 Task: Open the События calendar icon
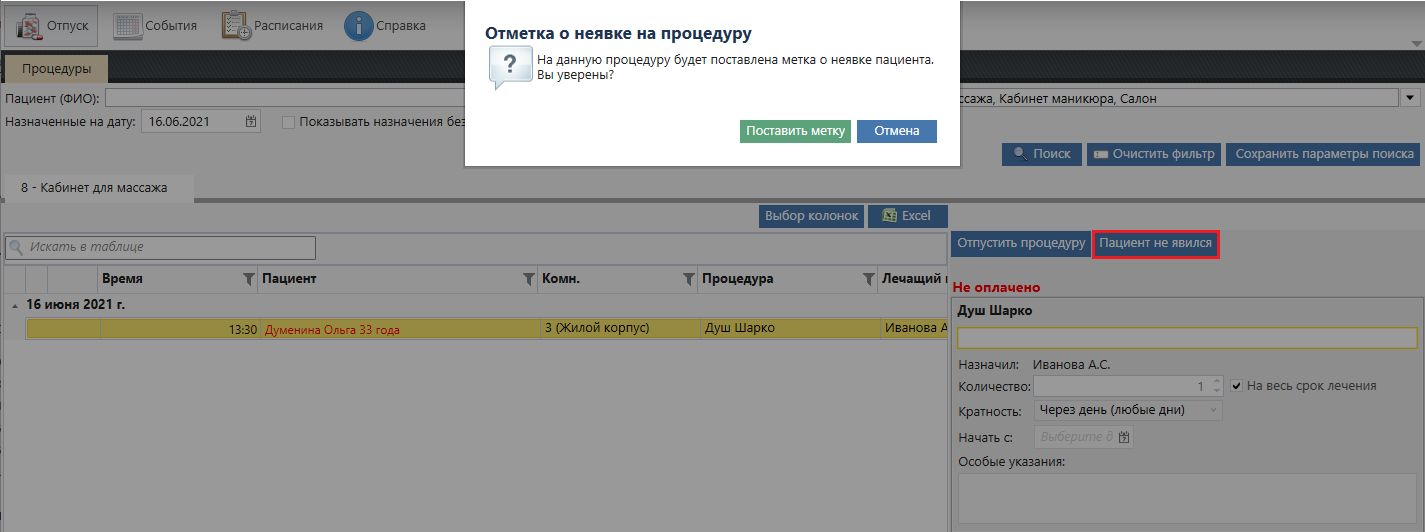pos(127,26)
